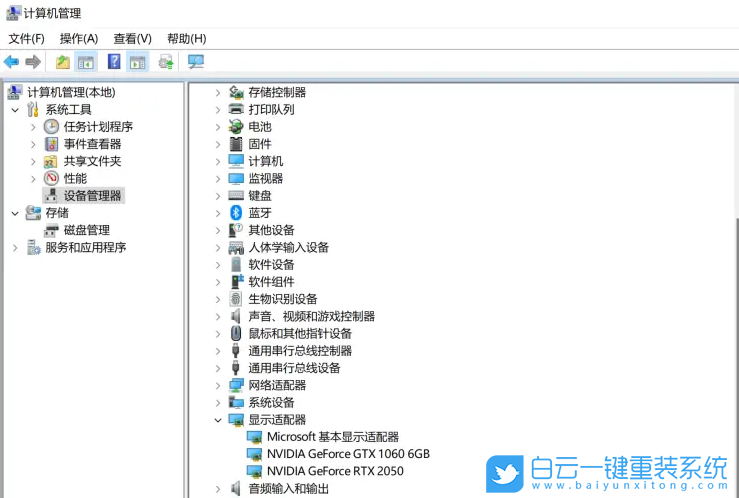Select 事件查看器 icon in tree
Viewport: 739px width, 498px height.
click(x=51, y=144)
